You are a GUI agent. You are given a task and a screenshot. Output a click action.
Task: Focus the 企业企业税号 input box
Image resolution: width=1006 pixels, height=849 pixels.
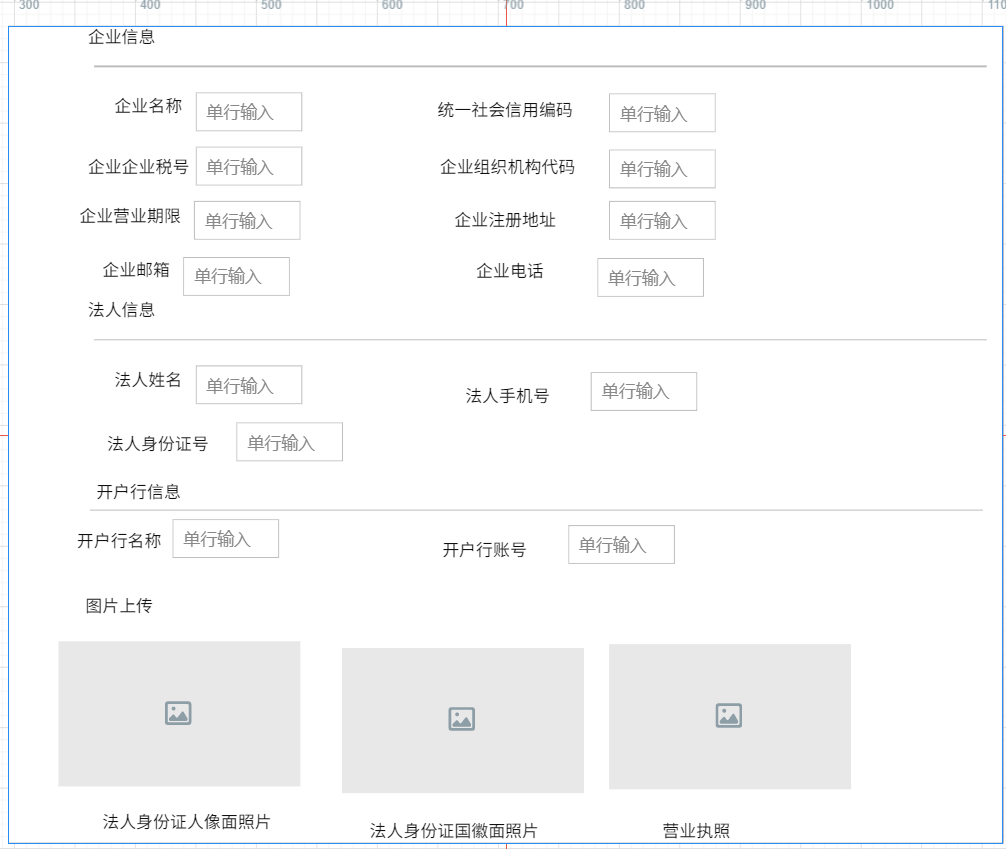[249, 166]
